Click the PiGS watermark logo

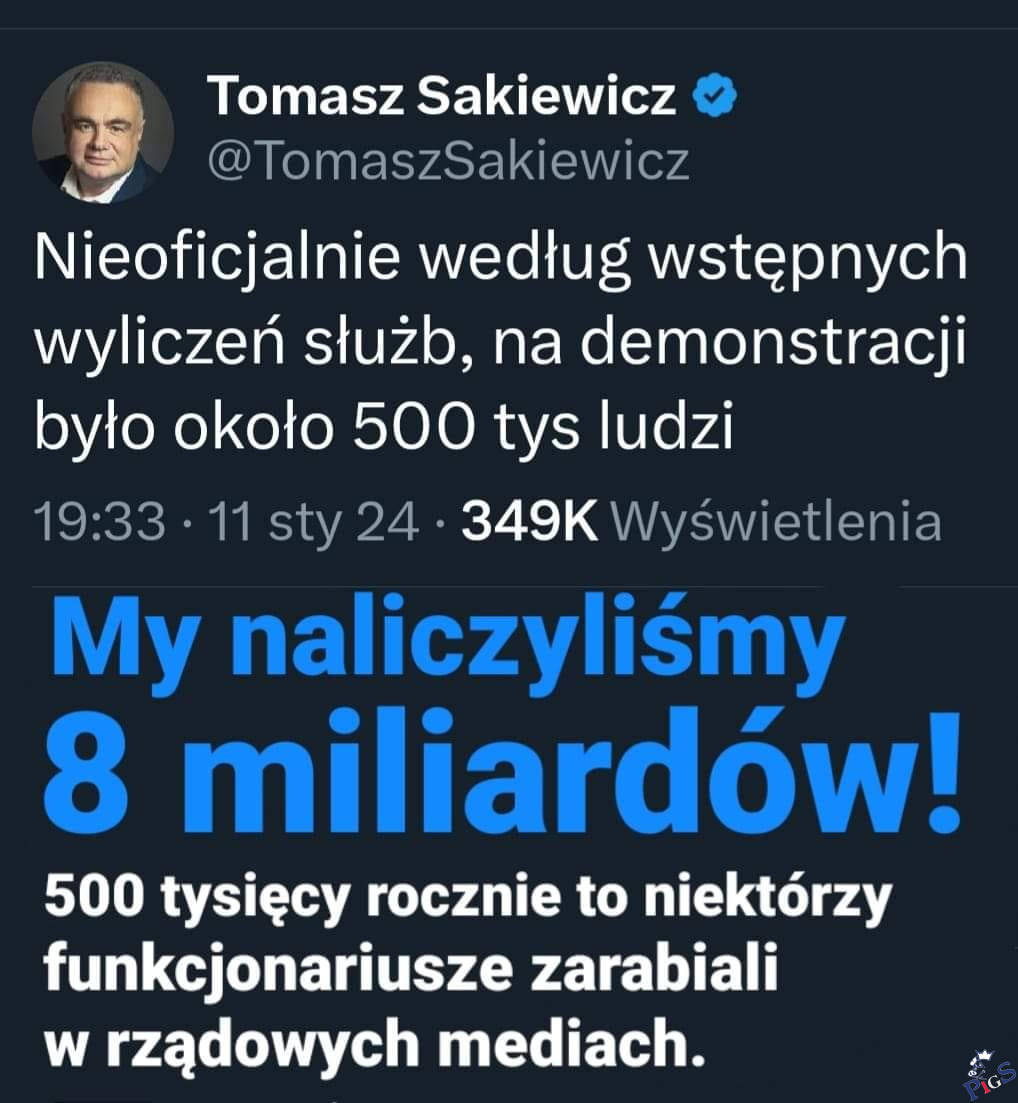click(x=988, y=1074)
